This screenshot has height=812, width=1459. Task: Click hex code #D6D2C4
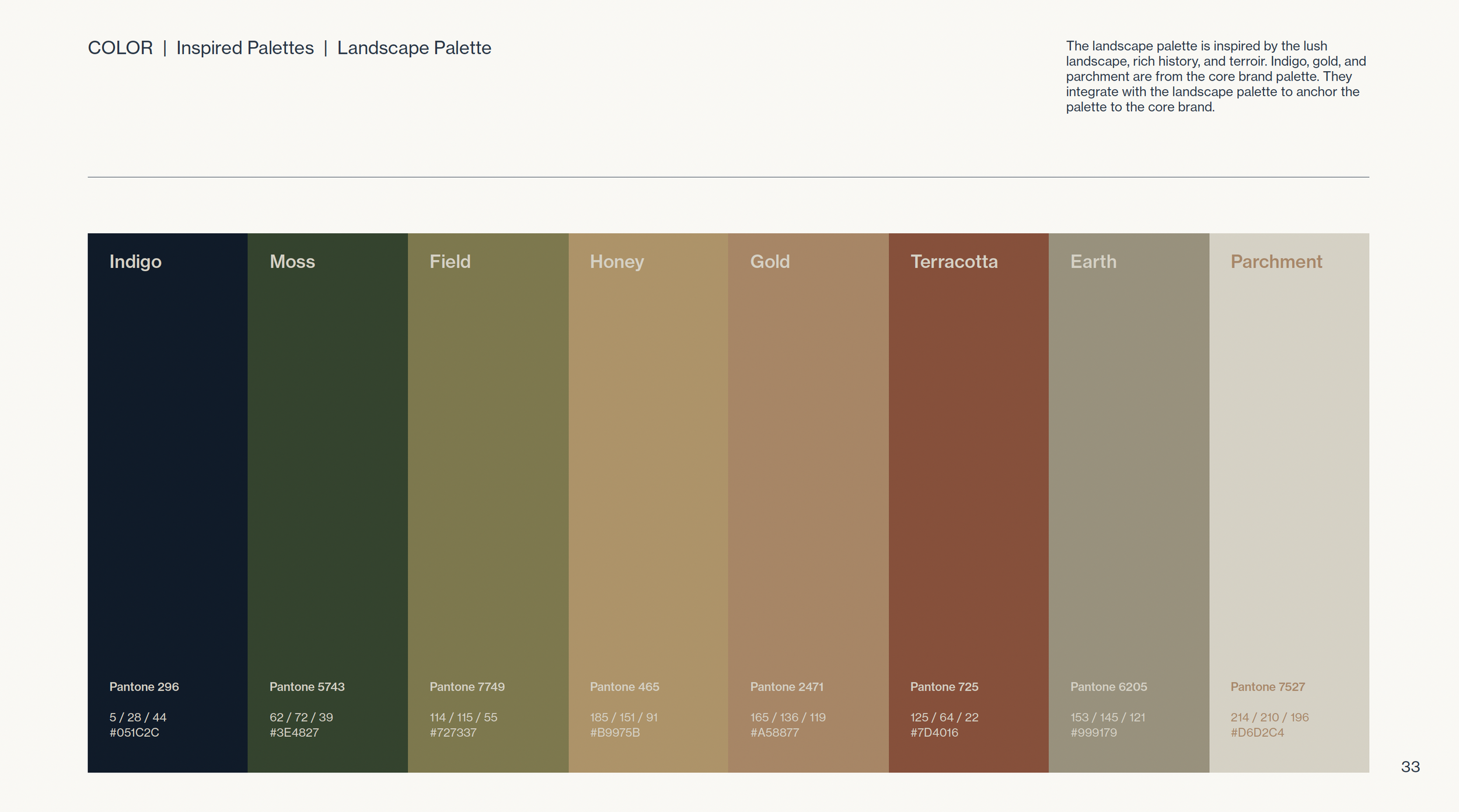pyautogui.click(x=1257, y=733)
